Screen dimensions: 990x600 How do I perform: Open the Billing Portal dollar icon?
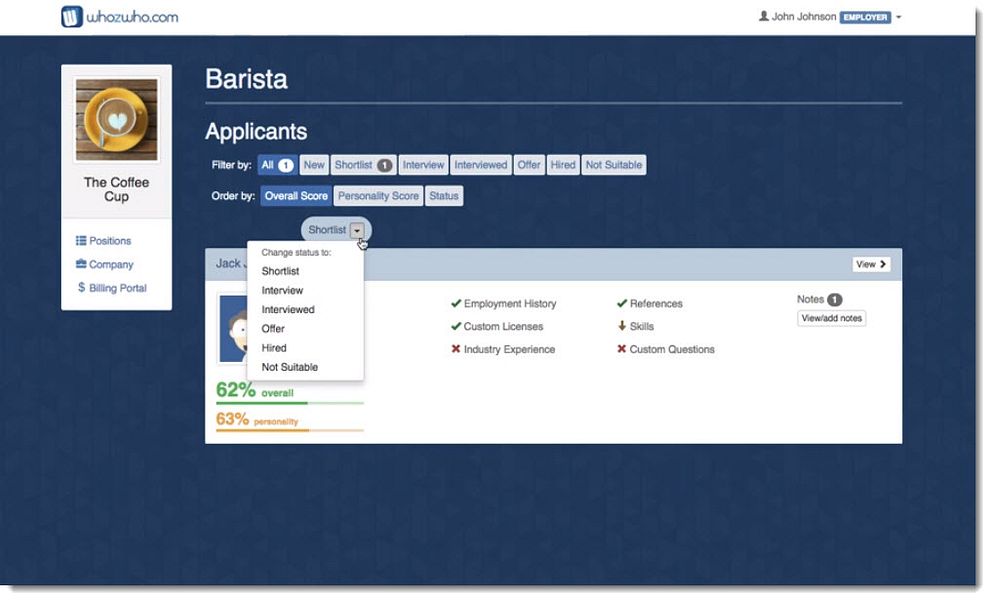click(81, 288)
